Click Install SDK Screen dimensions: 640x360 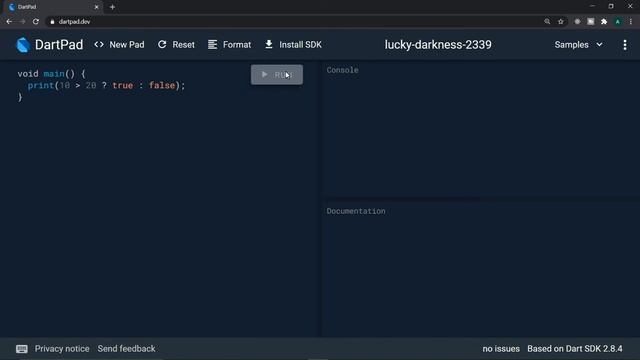[x=293, y=45]
